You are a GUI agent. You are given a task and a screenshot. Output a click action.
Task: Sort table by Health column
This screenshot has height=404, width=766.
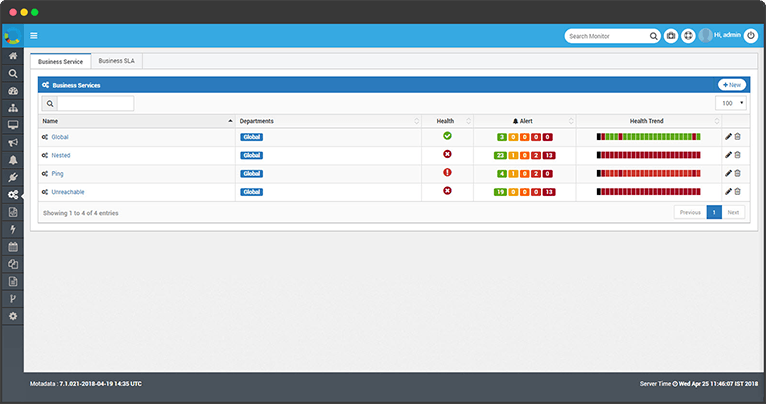click(x=445, y=121)
